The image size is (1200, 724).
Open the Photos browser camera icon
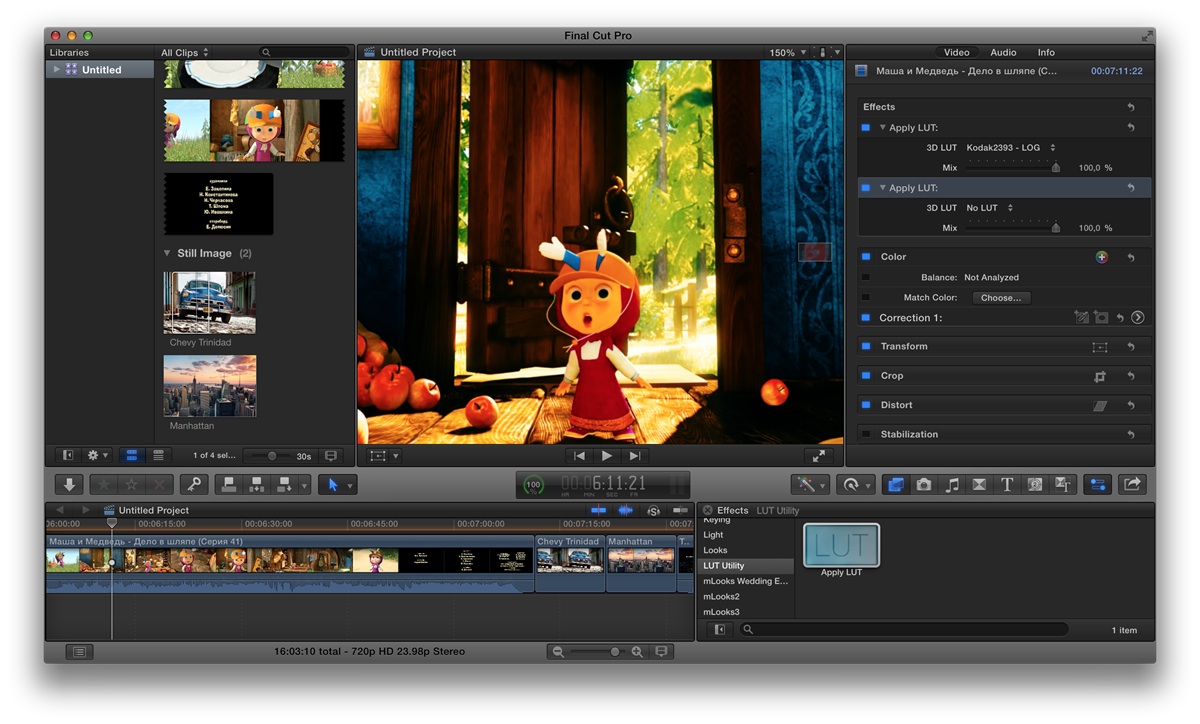924,484
